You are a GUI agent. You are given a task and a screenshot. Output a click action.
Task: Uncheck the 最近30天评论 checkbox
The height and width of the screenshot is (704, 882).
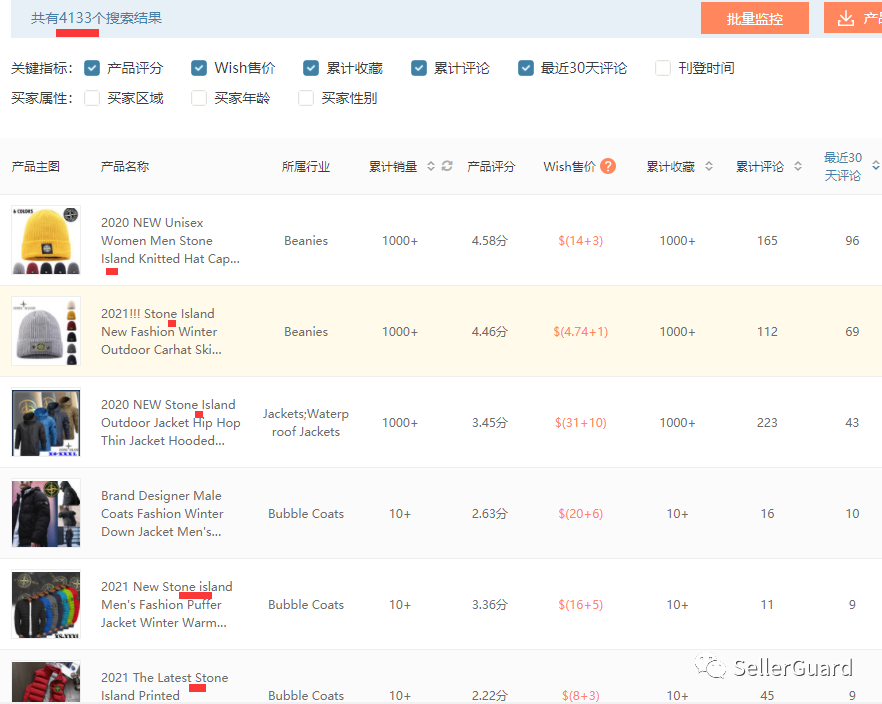pos(526,68)
